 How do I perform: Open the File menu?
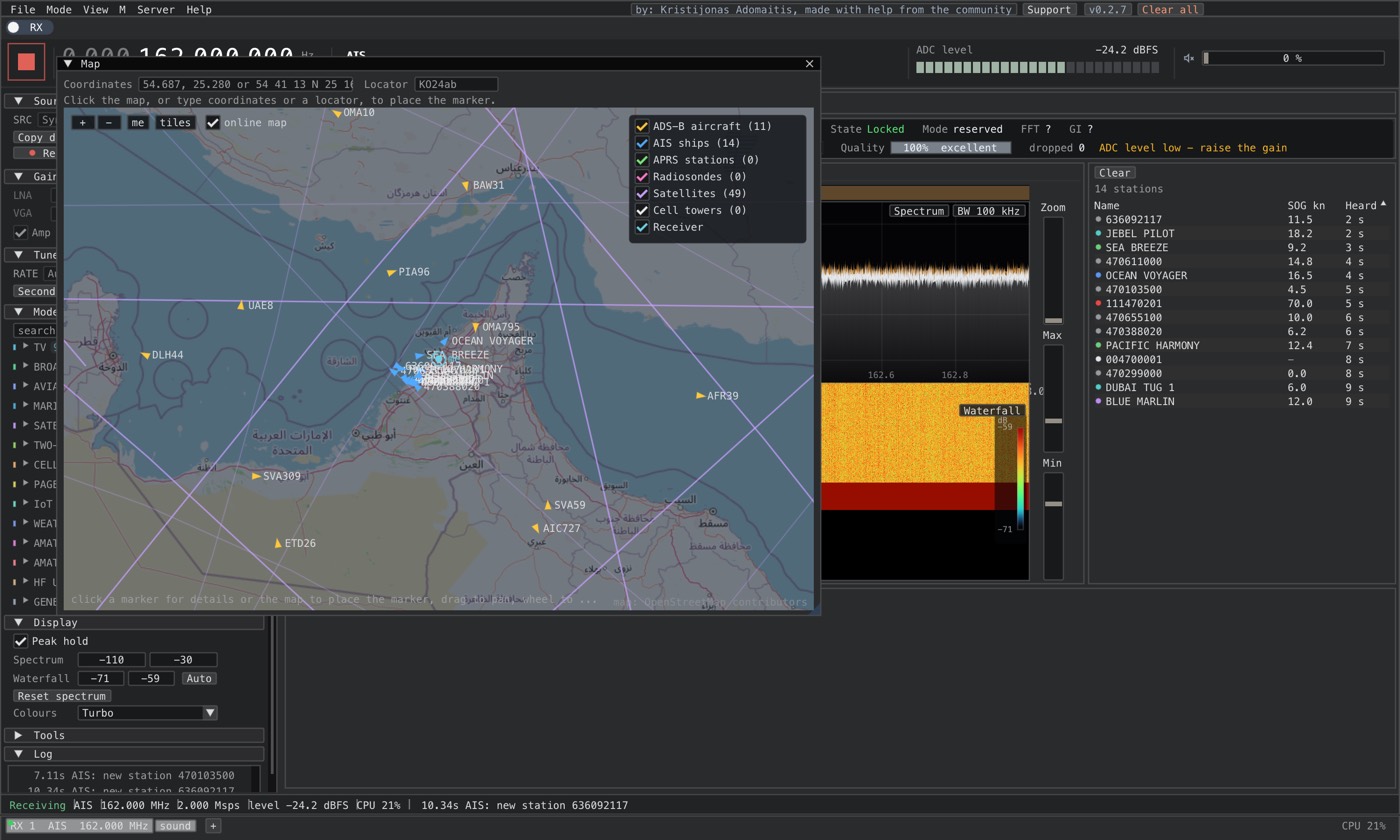(22, 9)
